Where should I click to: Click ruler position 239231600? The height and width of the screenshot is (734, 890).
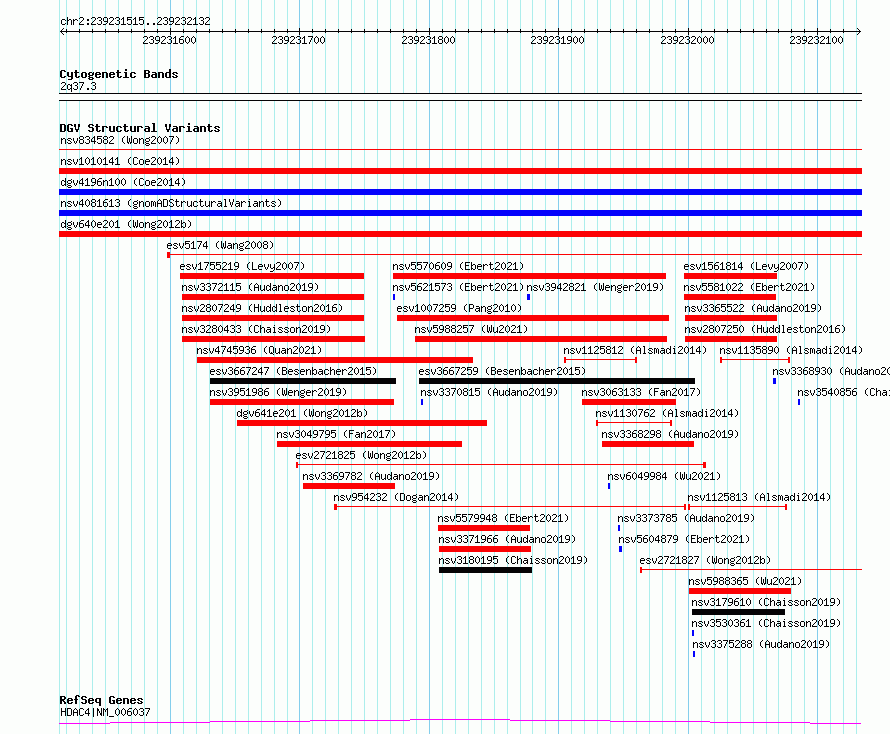[169, 40]
